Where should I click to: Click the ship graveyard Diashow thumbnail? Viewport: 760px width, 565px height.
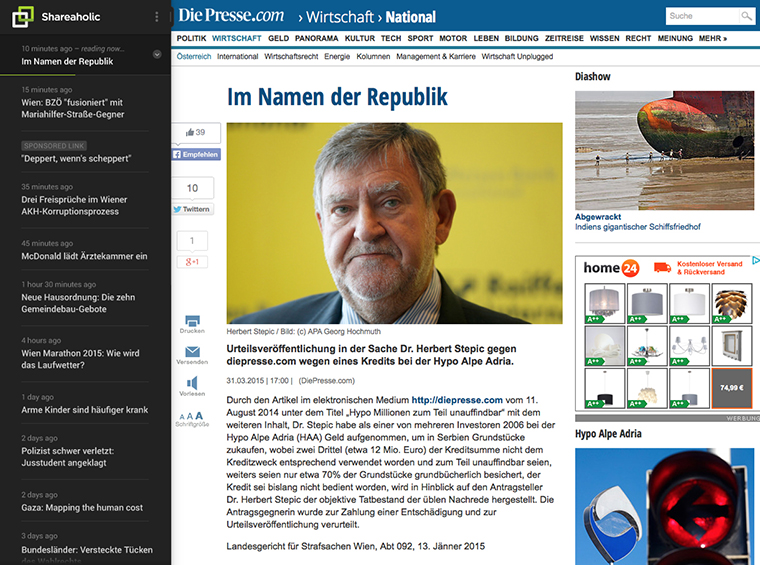(x=665, y=150)
